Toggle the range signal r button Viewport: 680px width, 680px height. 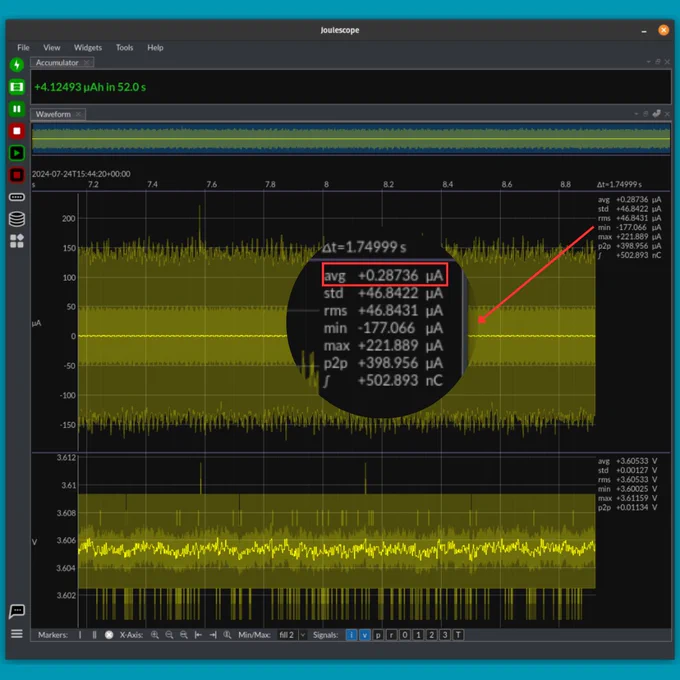pyautogui.click(x=392, y=635)
